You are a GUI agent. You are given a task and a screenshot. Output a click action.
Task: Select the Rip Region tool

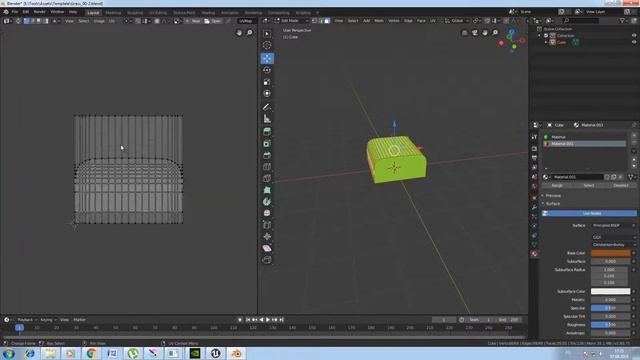(267, 260)
